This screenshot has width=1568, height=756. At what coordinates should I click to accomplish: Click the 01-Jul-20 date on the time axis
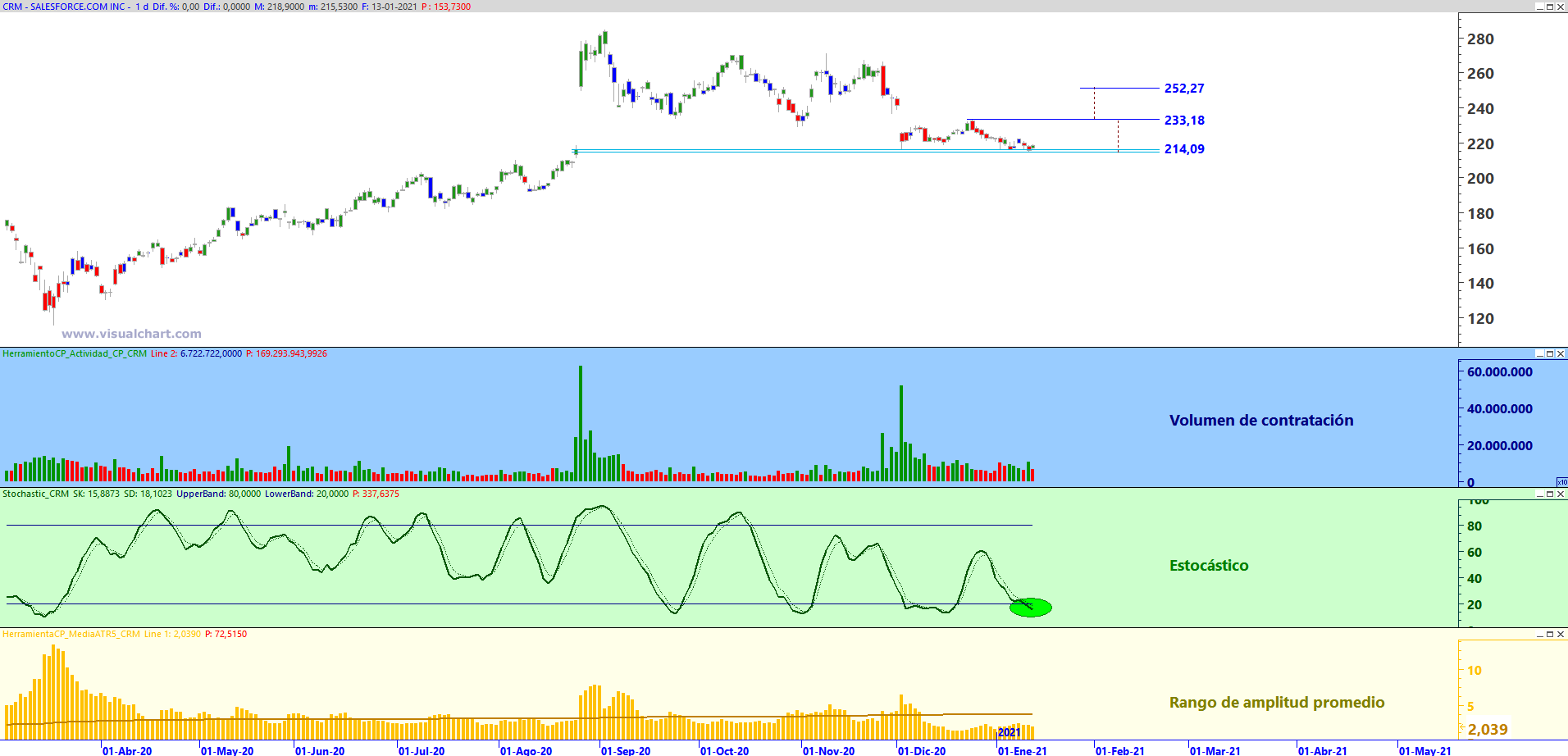pyautogui.click(x=422, y=750)
